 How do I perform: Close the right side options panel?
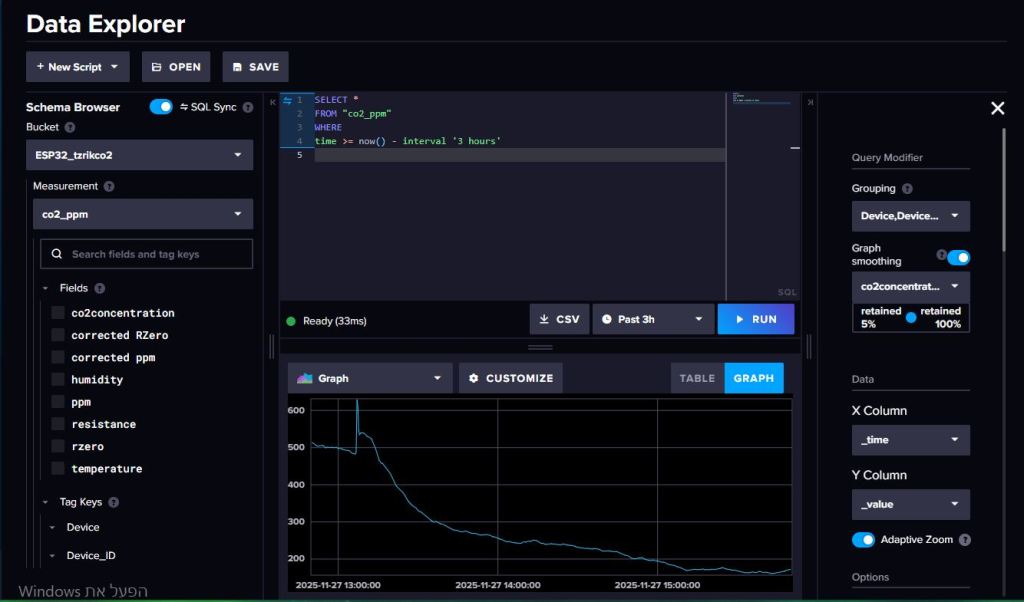[x=997, y=108]
